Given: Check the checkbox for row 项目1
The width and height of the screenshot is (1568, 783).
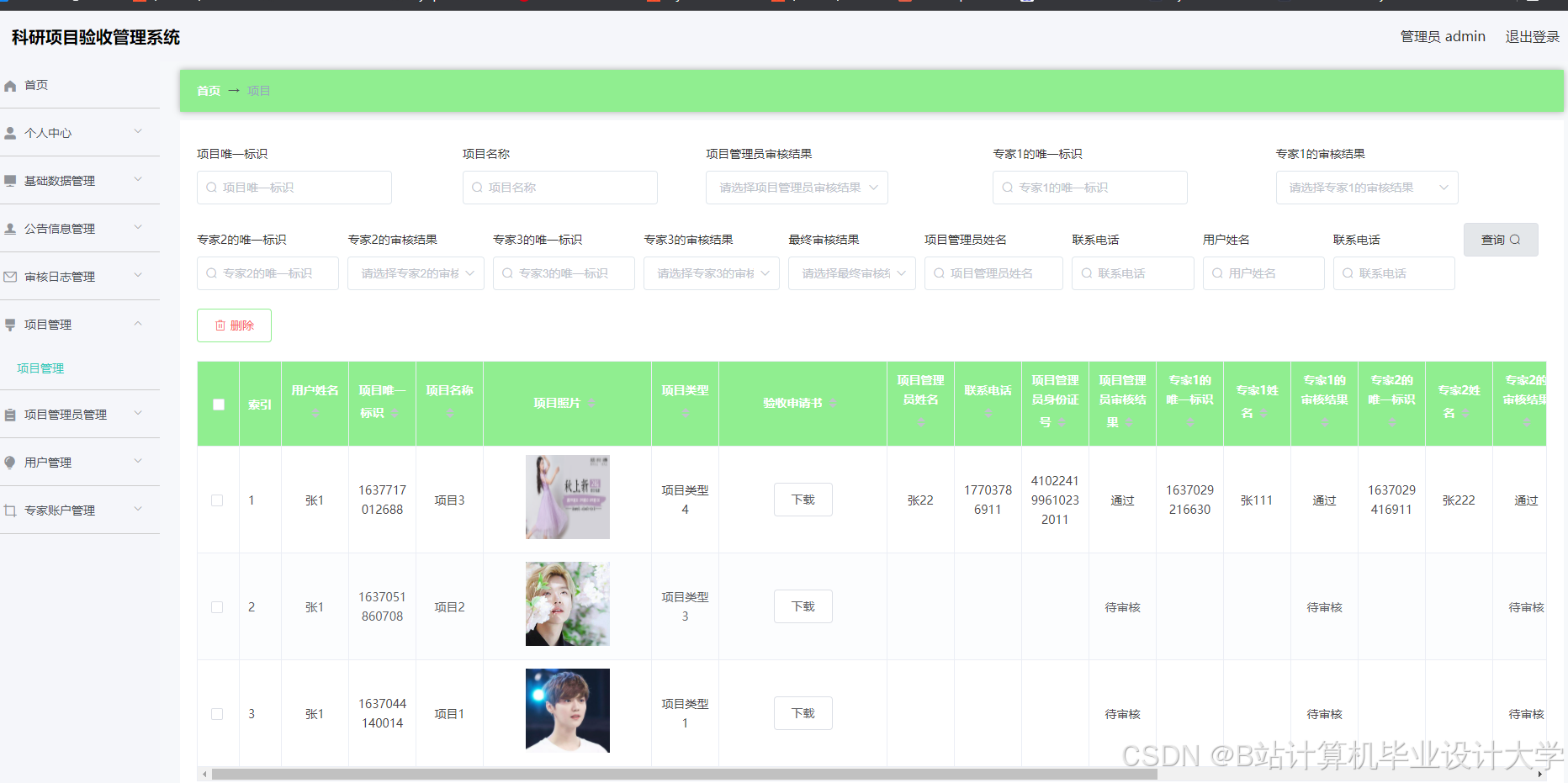Looking at the screenshot, I should (217, 714).
